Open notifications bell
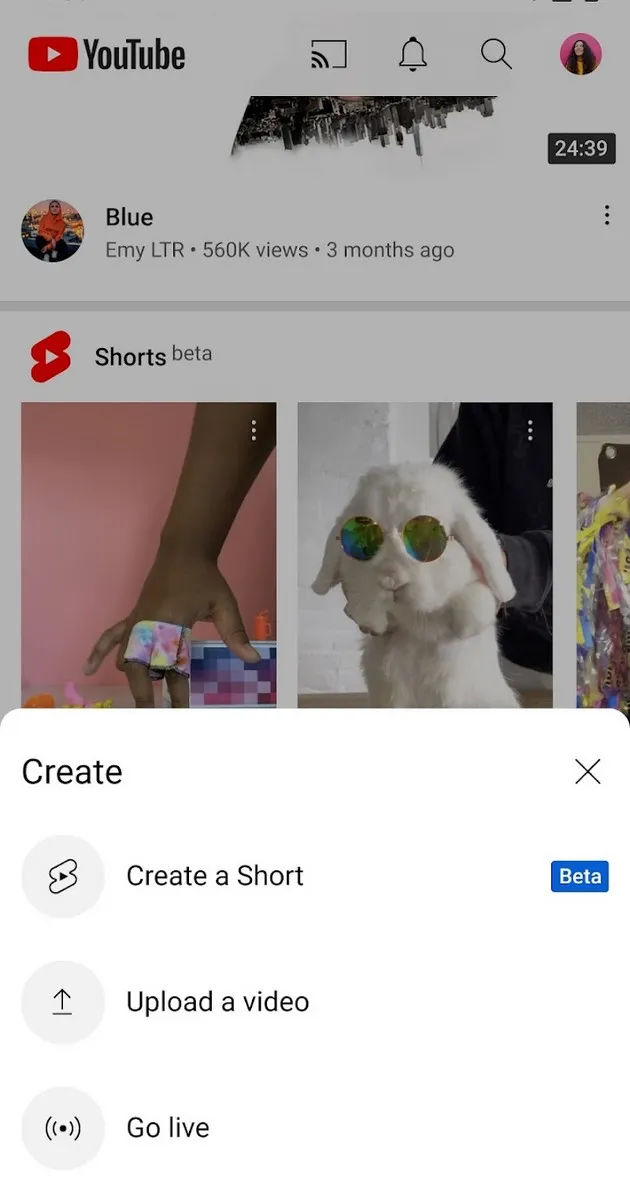The image size is (630, 1200). [412, 54]
